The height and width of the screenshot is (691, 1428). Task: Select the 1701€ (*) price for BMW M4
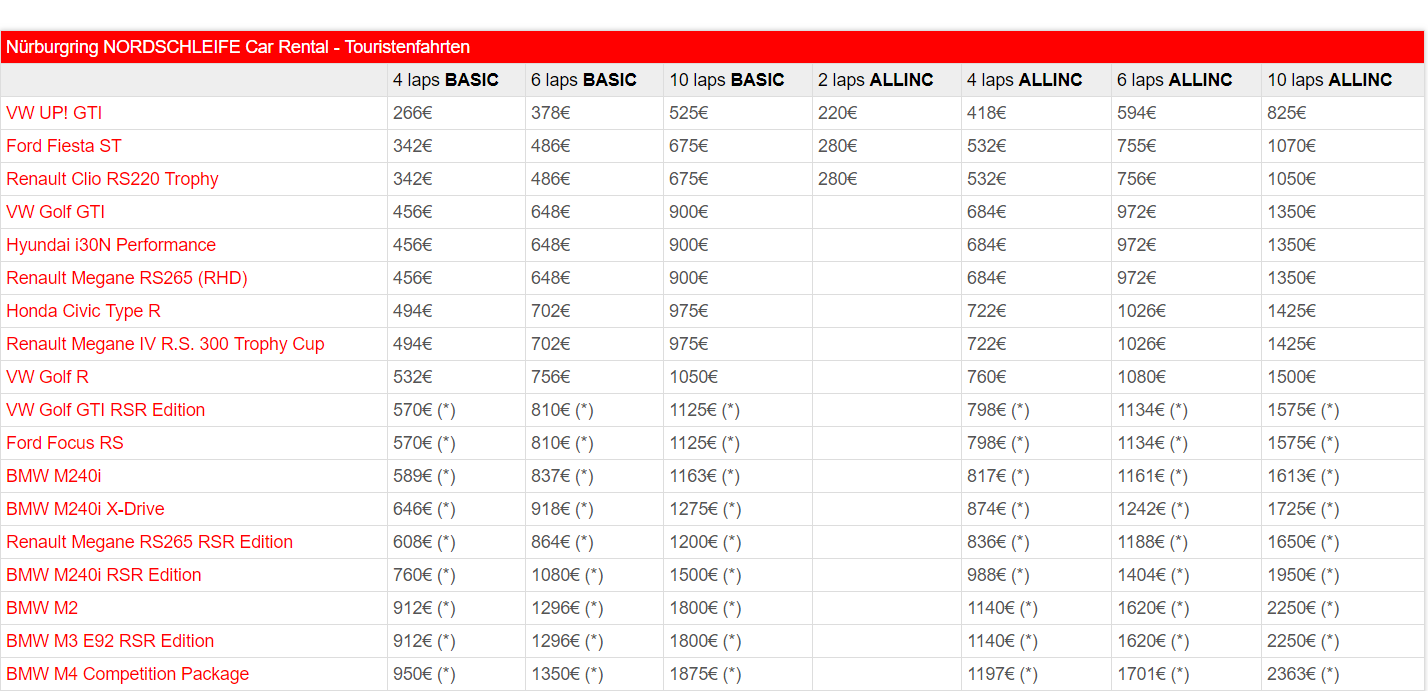[1153, 674]
